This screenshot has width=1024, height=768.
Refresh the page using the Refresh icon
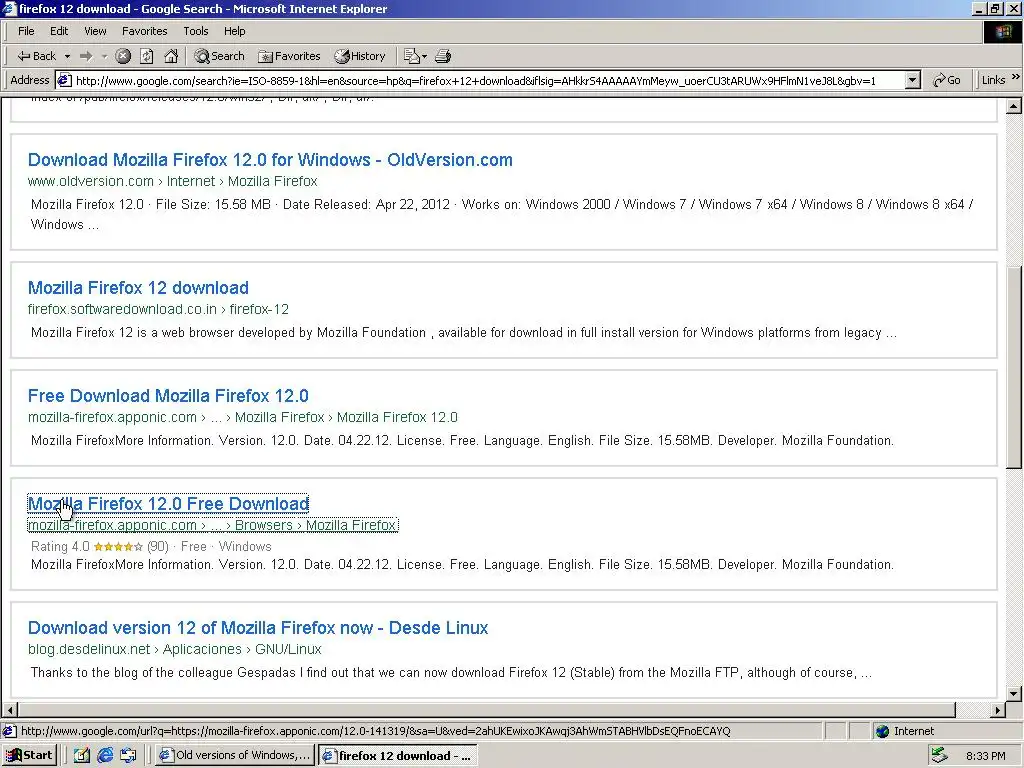pos(147,56)
